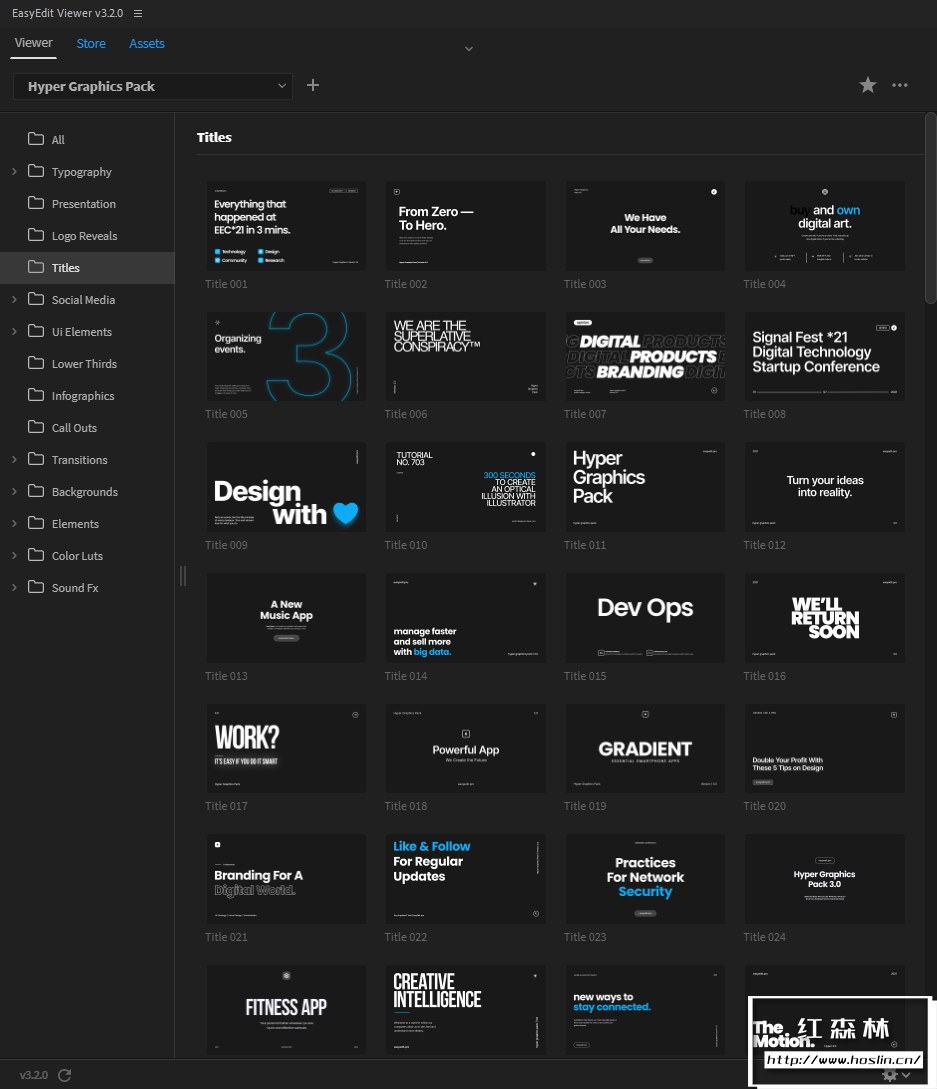Image resolution: width=937 pixels, height=1089 pixels.
Task: Select the Titles category
Action: (x=87, y=267)
